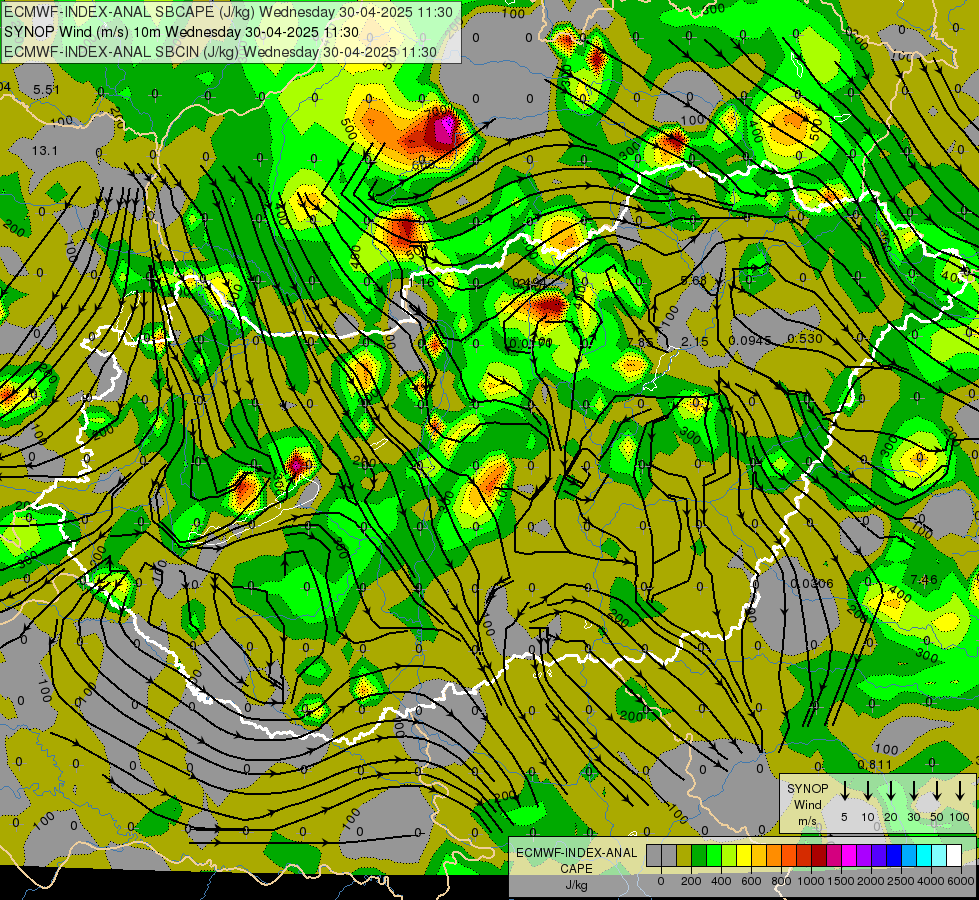979x900 pixels.
Task: Select the pure blue 2500 J/kg swatch
Action: [x=894, y=856]
